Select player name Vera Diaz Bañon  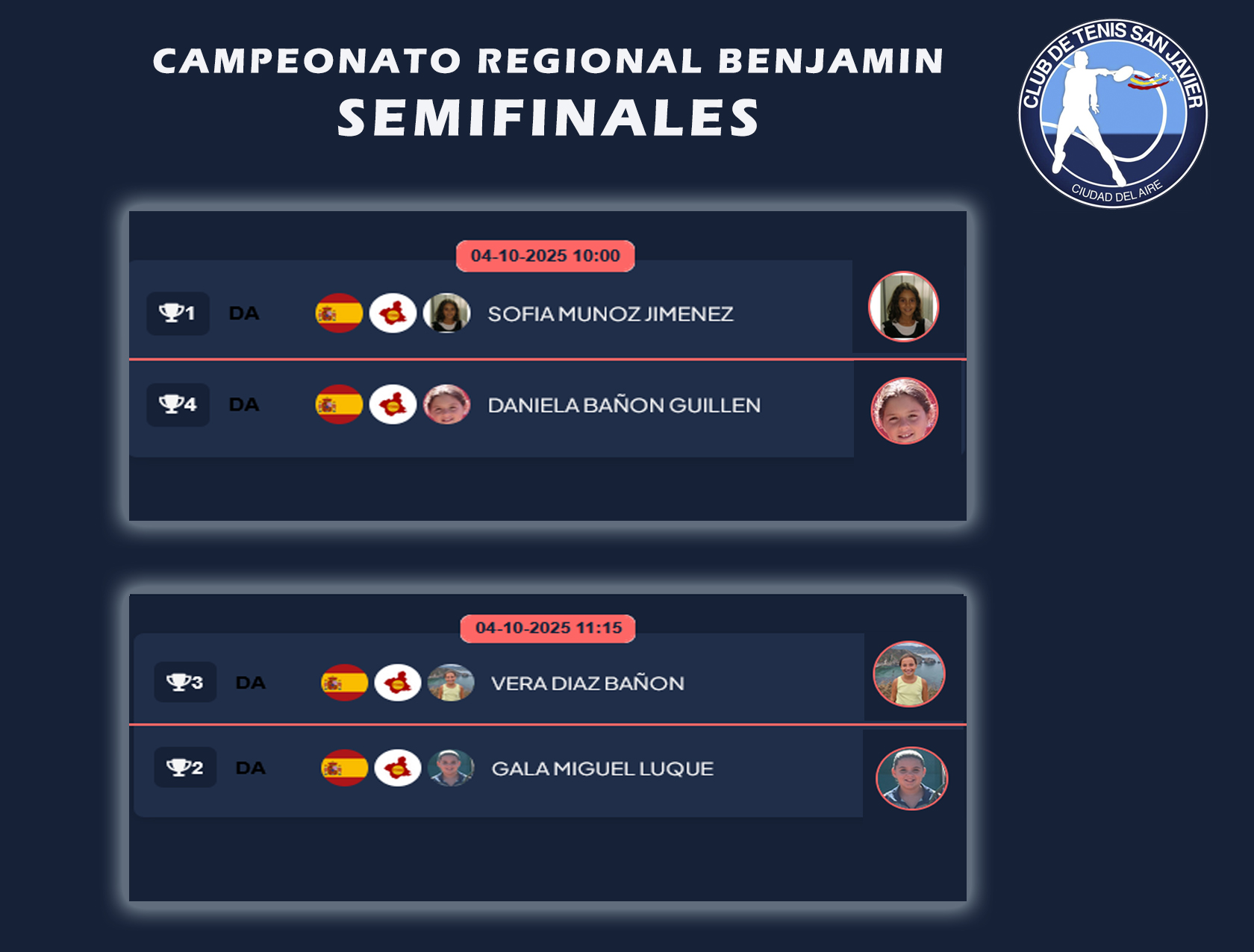point(587,683)
